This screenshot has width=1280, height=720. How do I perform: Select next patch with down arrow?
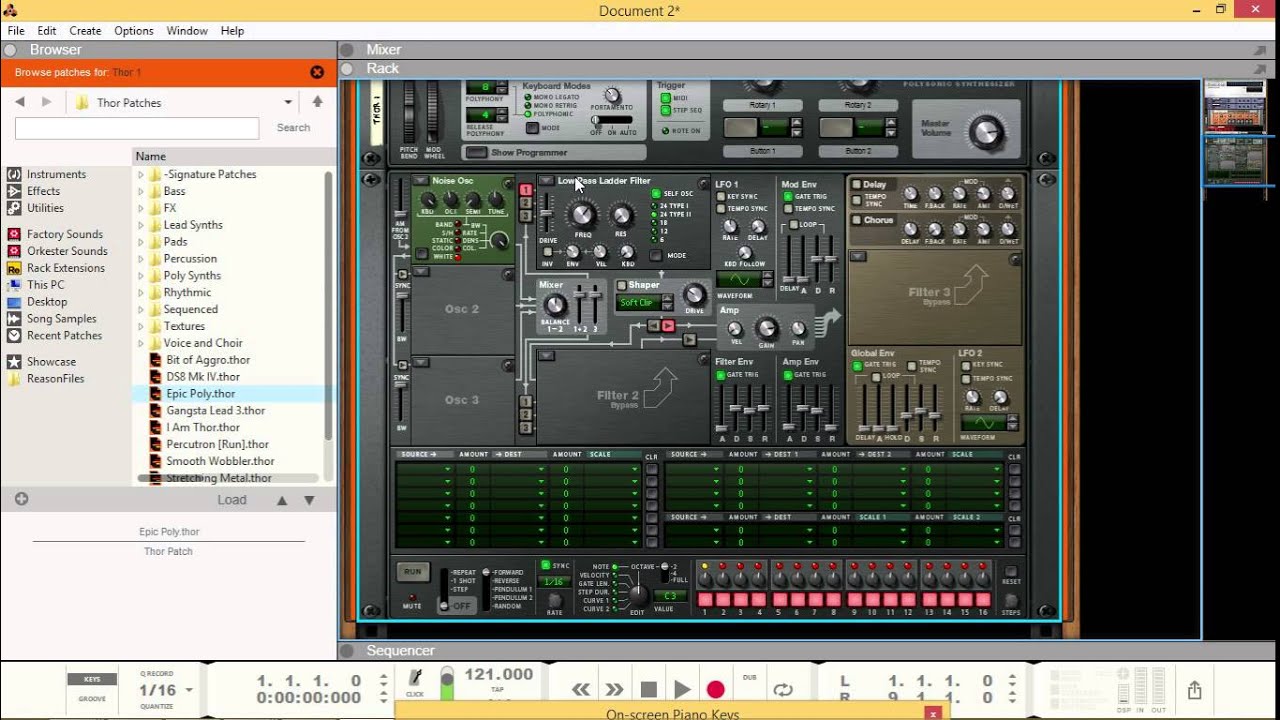pos(309,500)
